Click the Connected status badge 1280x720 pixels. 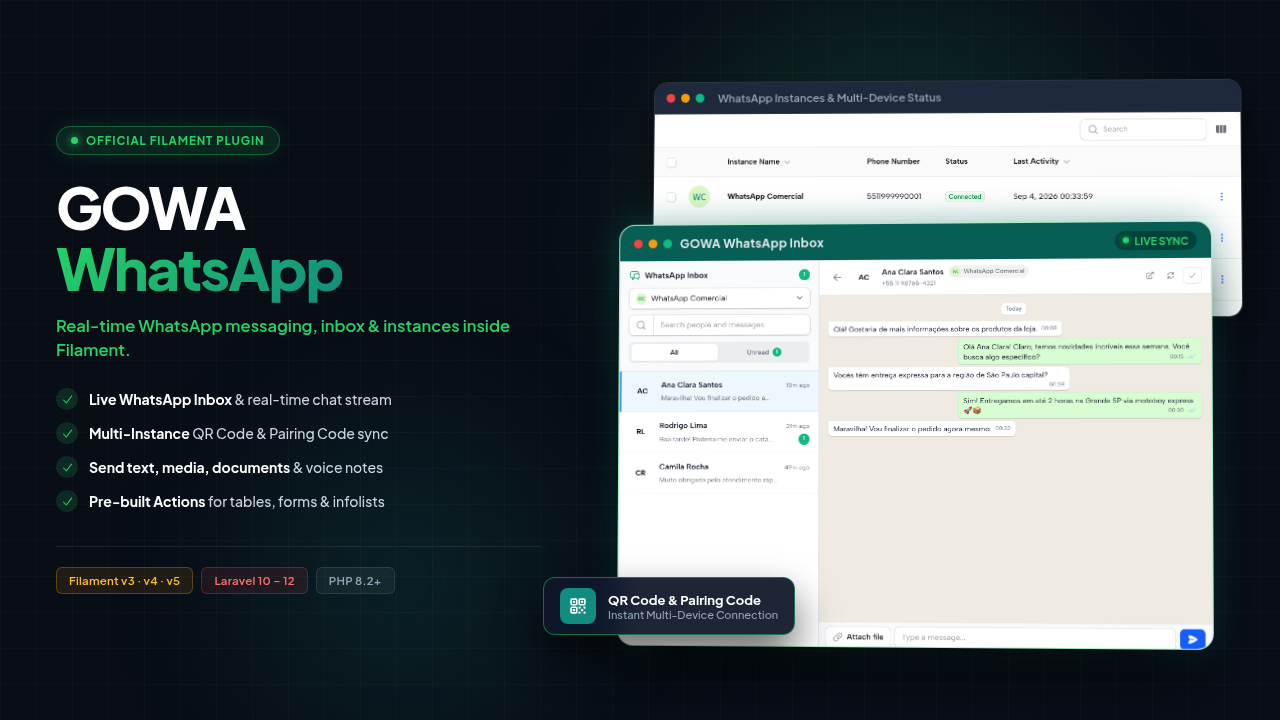[965, 197]
